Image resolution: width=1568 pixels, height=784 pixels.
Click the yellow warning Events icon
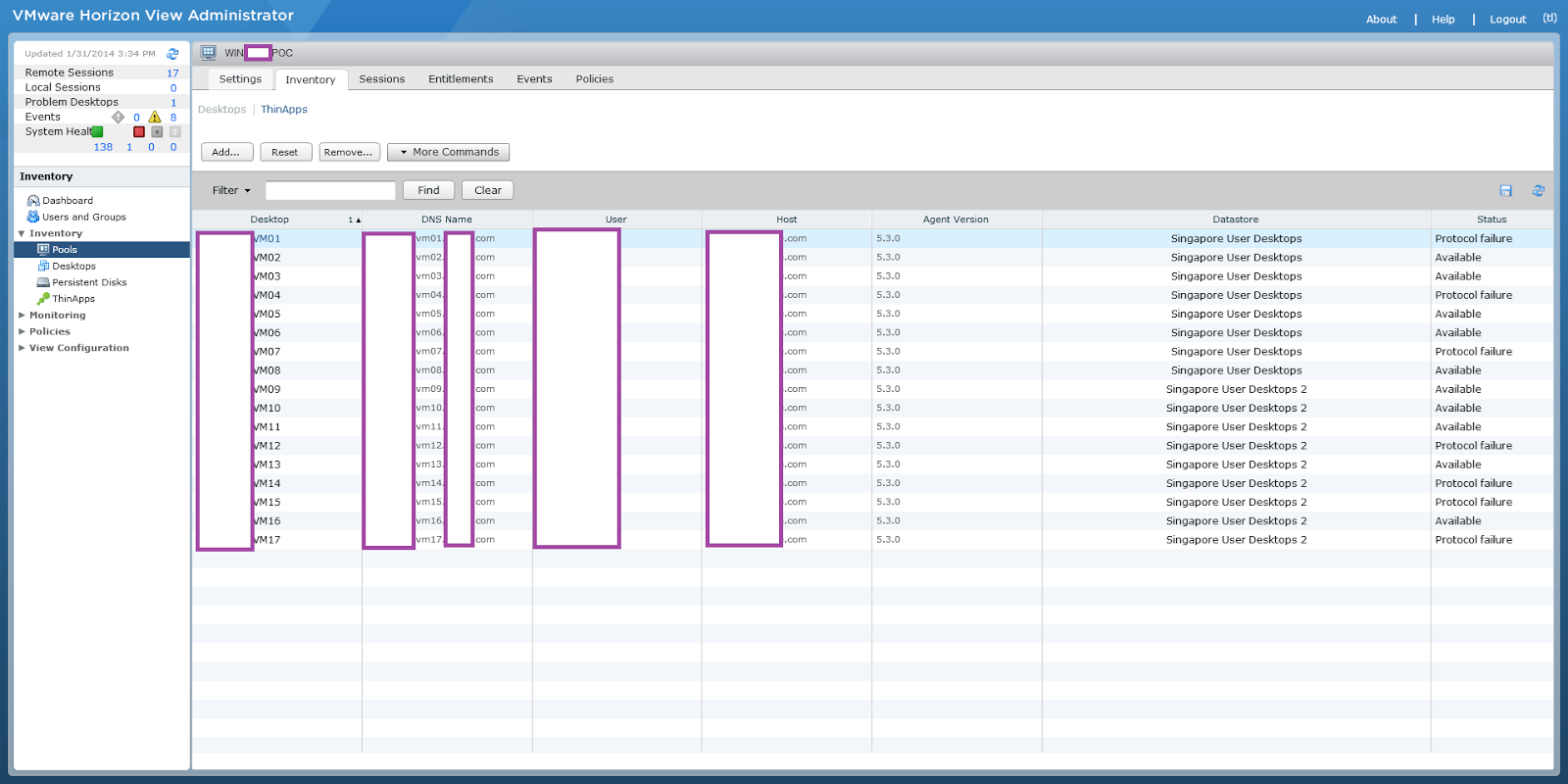click(154, 118)
